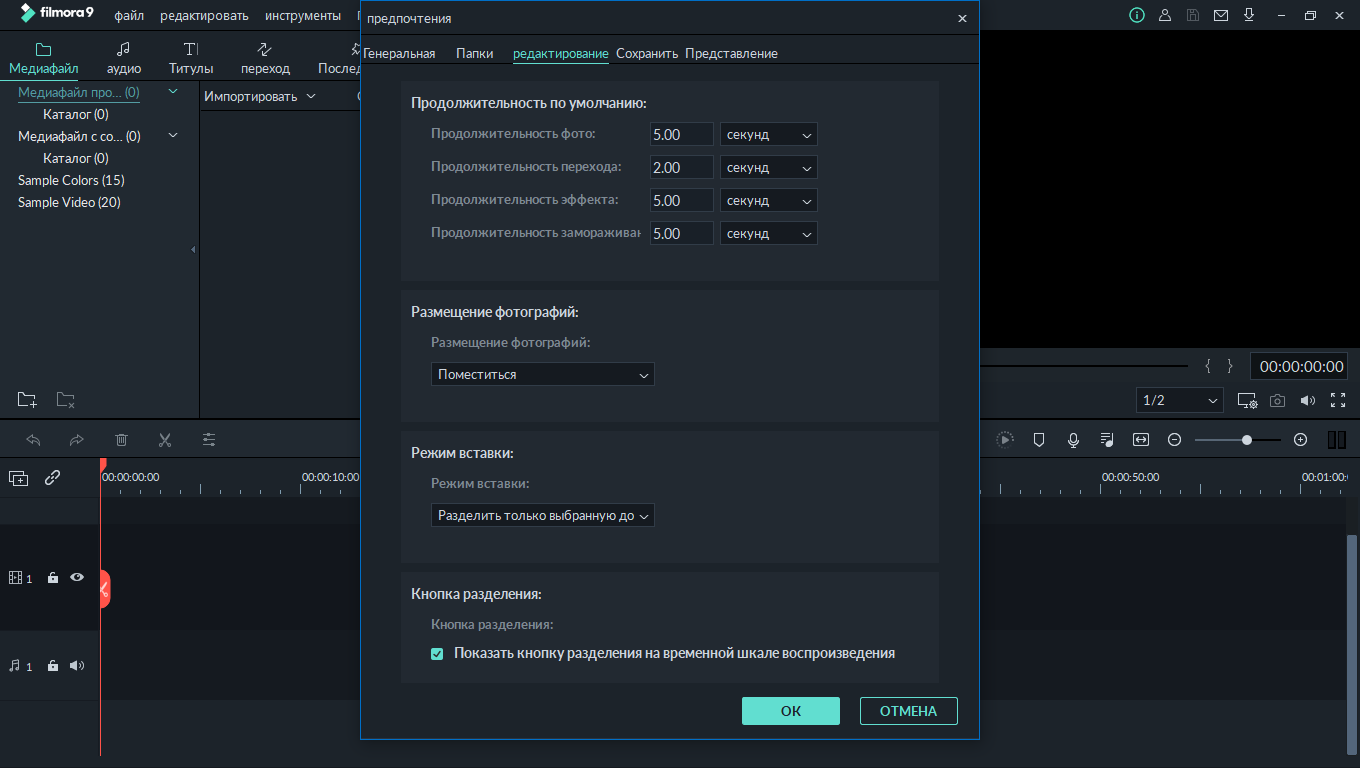Click the timeline zoom slider handle

point(1247,440)
